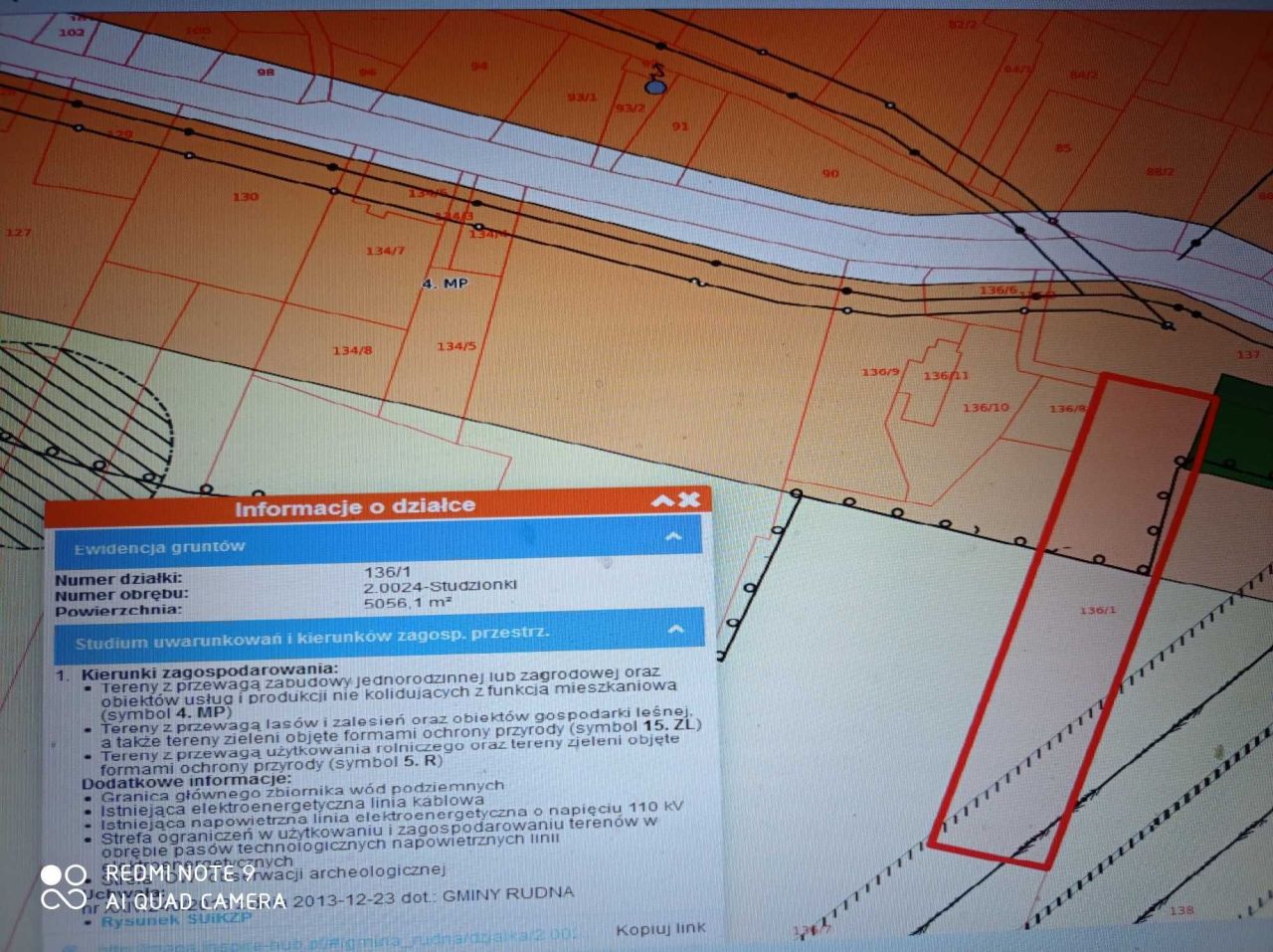The image size is (1273, 952).
Task: Collapse the Ewidencja gruntów section
Action: (x=673, y=538)
